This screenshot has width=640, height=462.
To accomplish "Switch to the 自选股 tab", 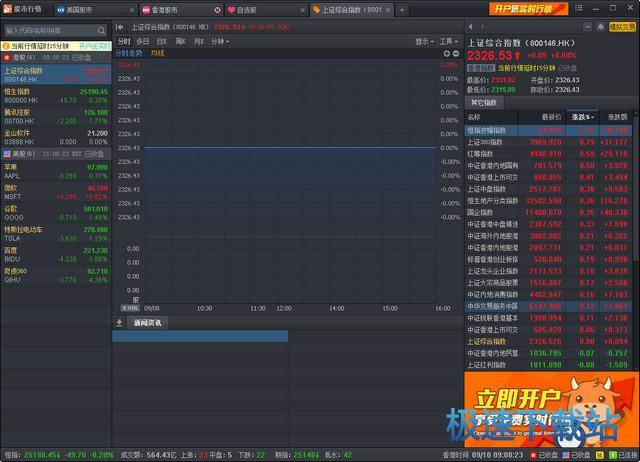I will tap(267, 10).
